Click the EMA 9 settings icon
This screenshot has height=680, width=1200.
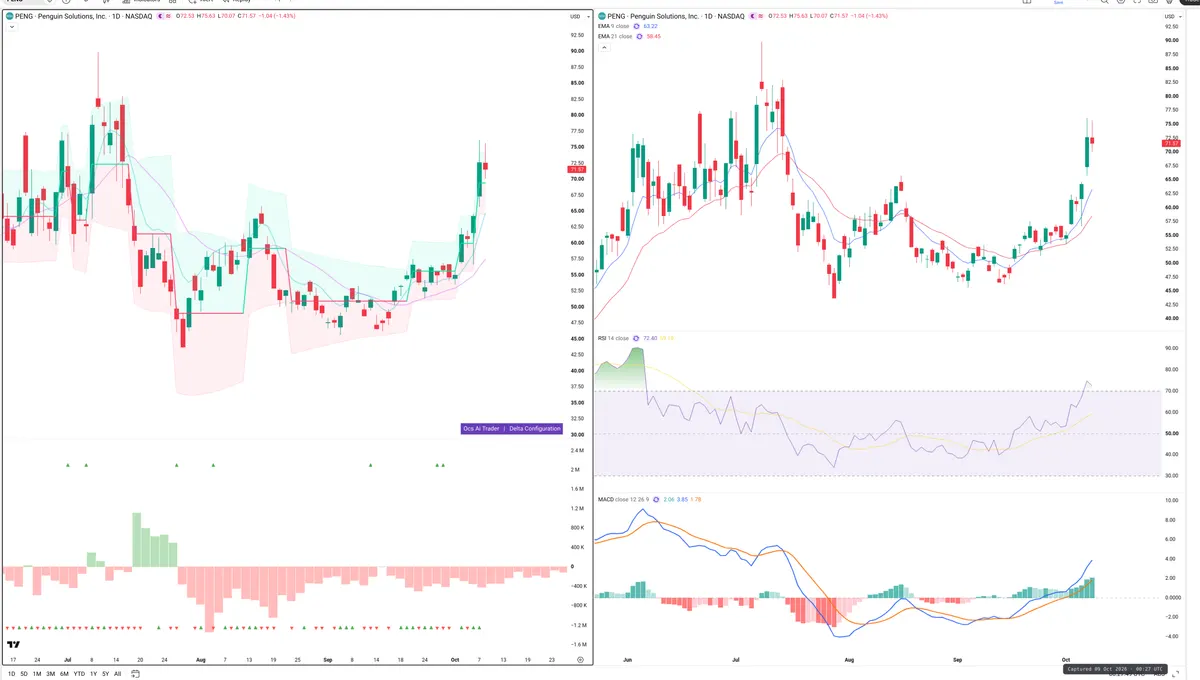[637, 27]
